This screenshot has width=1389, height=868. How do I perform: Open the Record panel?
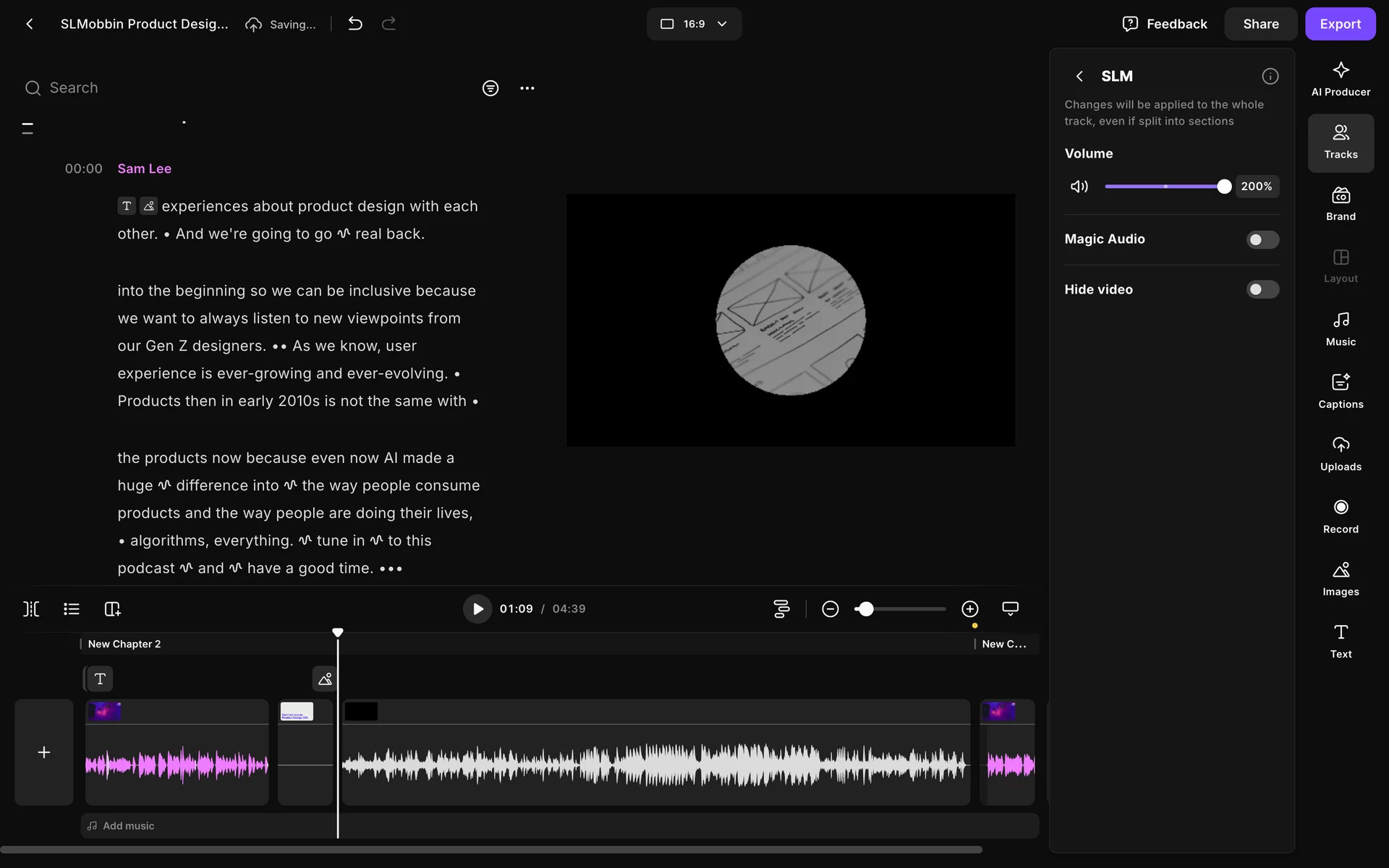1340,516
